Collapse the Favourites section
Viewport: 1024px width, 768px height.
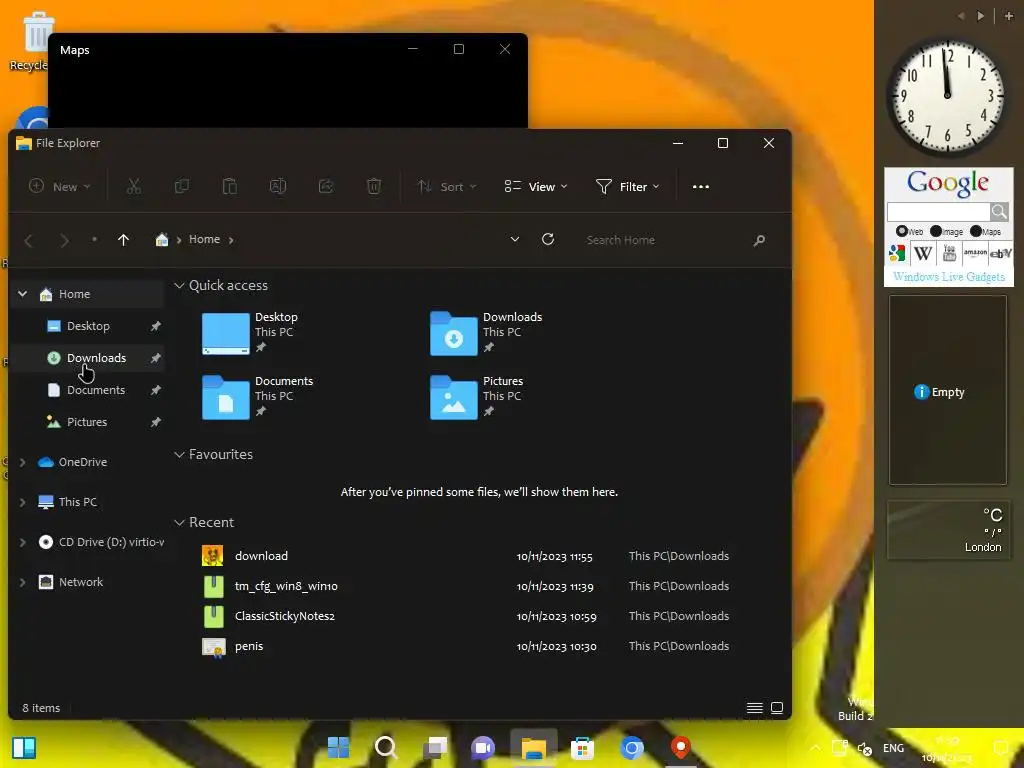pos(180,455)
